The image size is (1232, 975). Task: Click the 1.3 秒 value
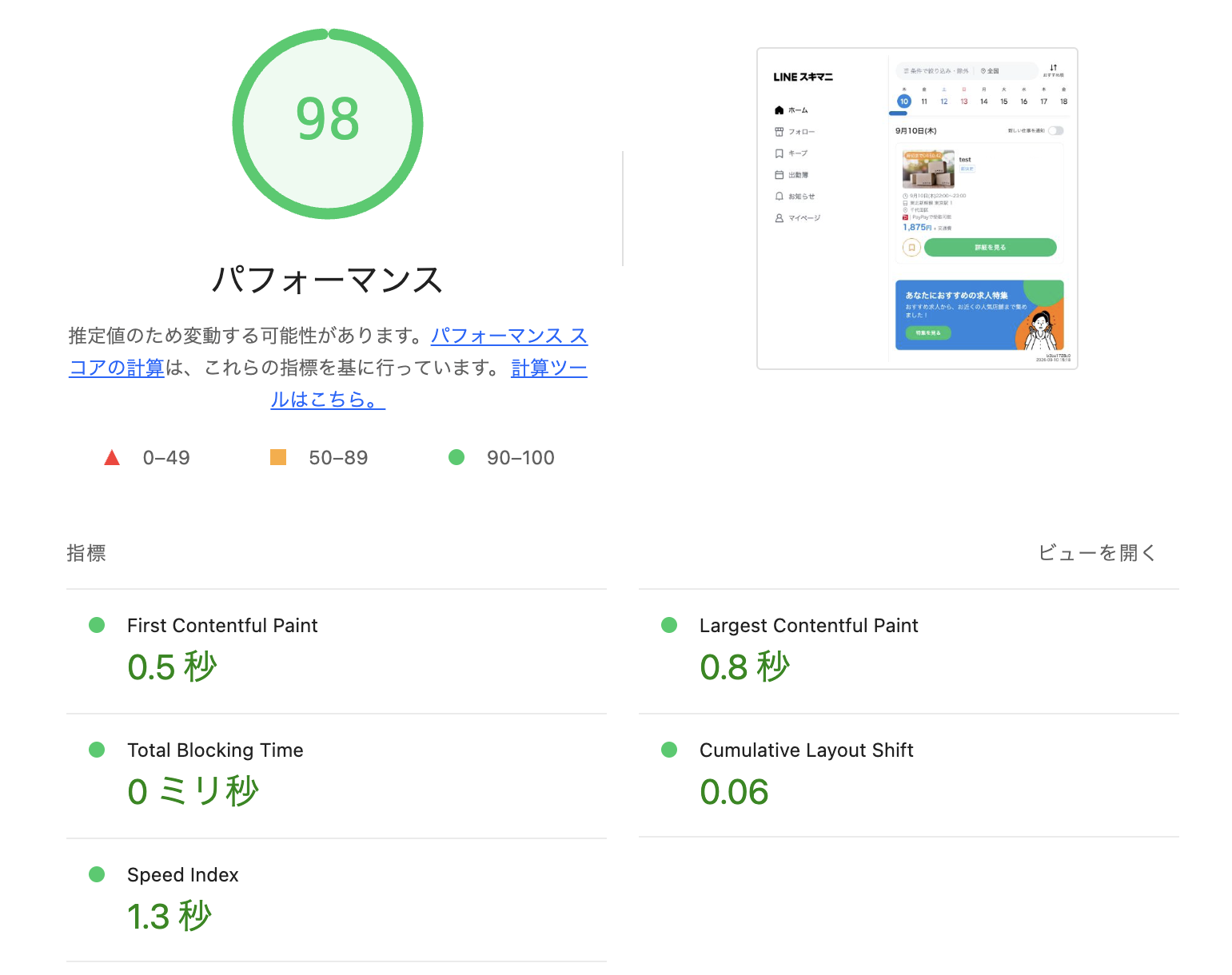(169, 917)
